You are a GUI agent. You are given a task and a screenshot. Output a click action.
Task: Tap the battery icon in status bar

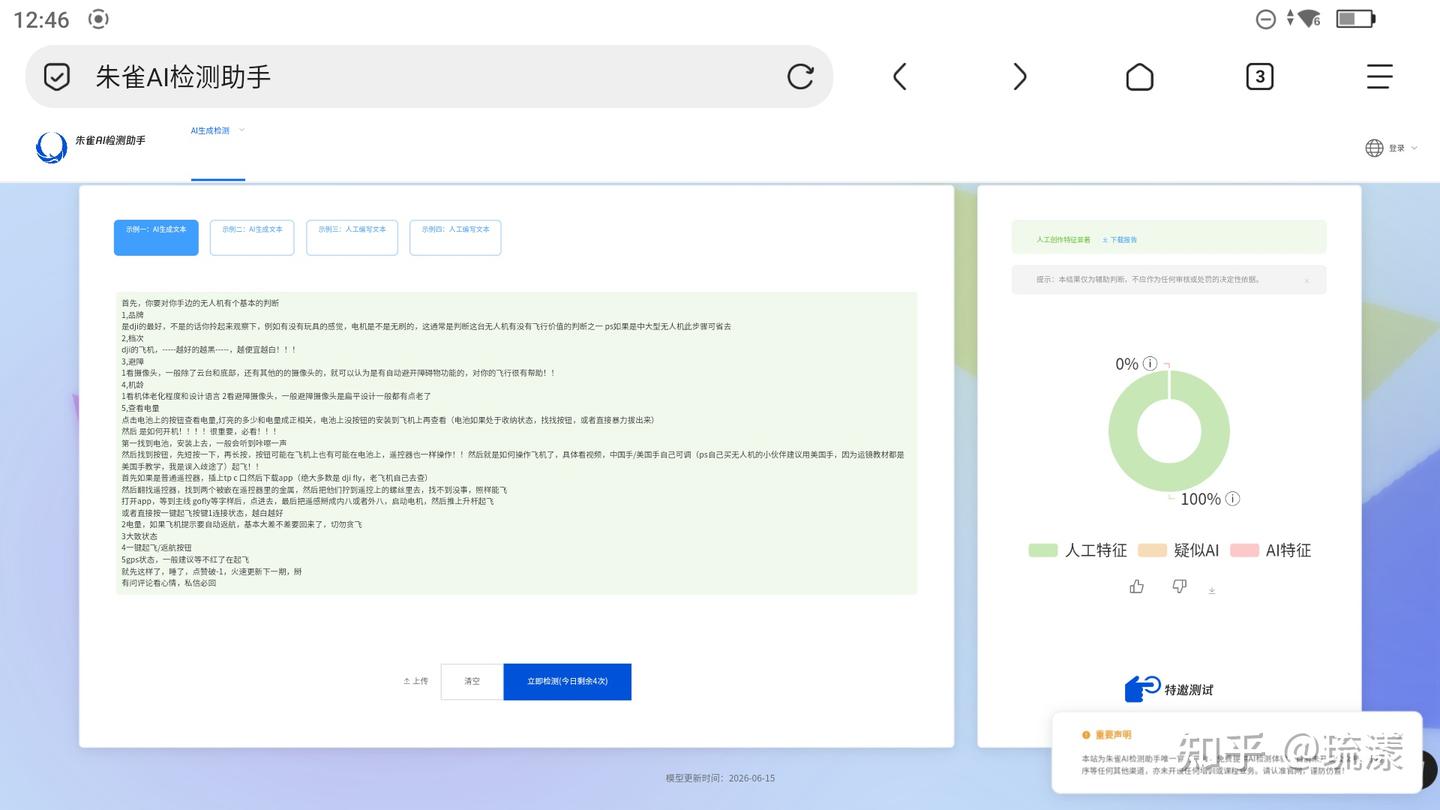(x=1356, y=18)
